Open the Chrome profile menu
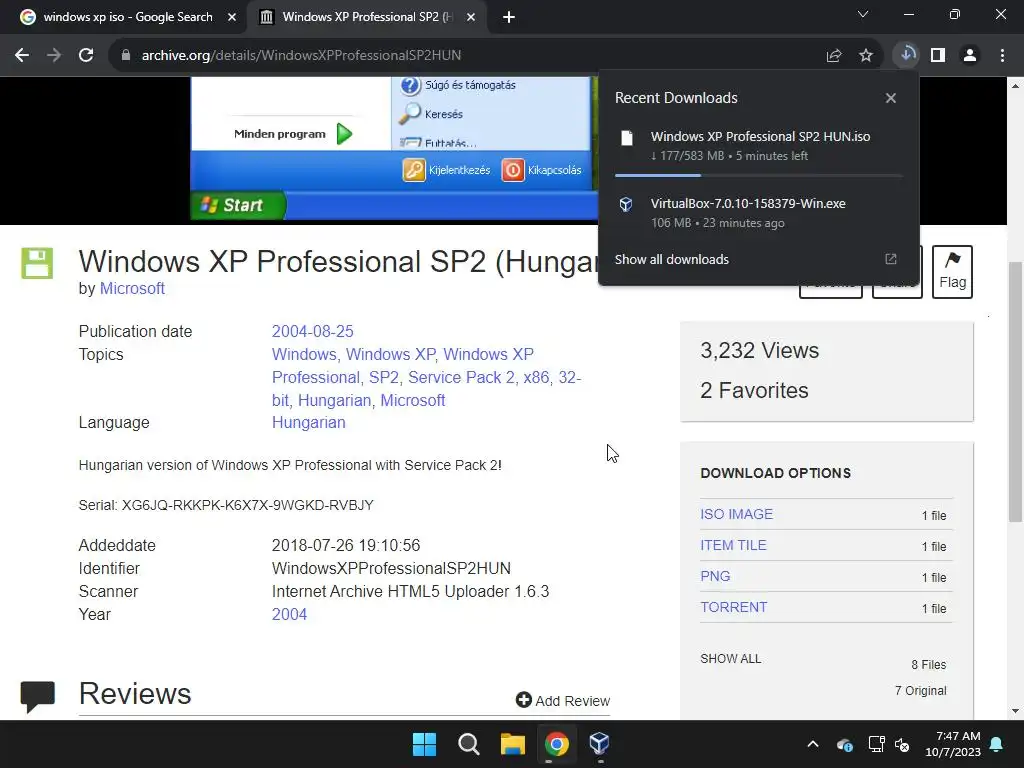Image resolution: width=1024 pixels, height=768 pixels. pyautogui.click(x=970, y=56)
